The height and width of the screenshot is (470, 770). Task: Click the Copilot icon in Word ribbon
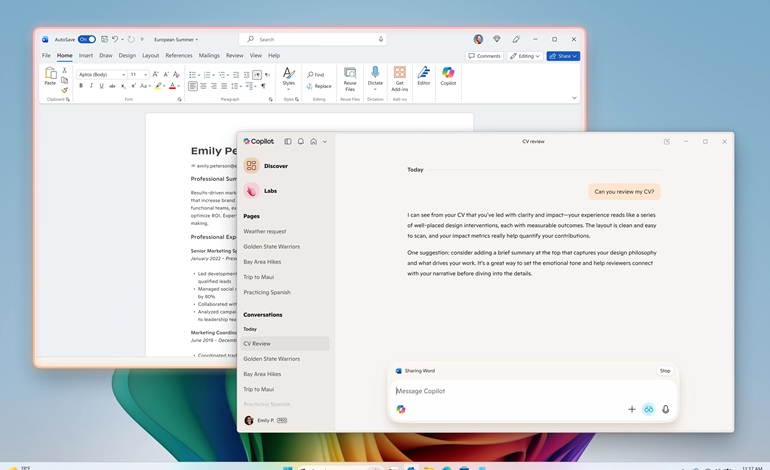[448, 76]
